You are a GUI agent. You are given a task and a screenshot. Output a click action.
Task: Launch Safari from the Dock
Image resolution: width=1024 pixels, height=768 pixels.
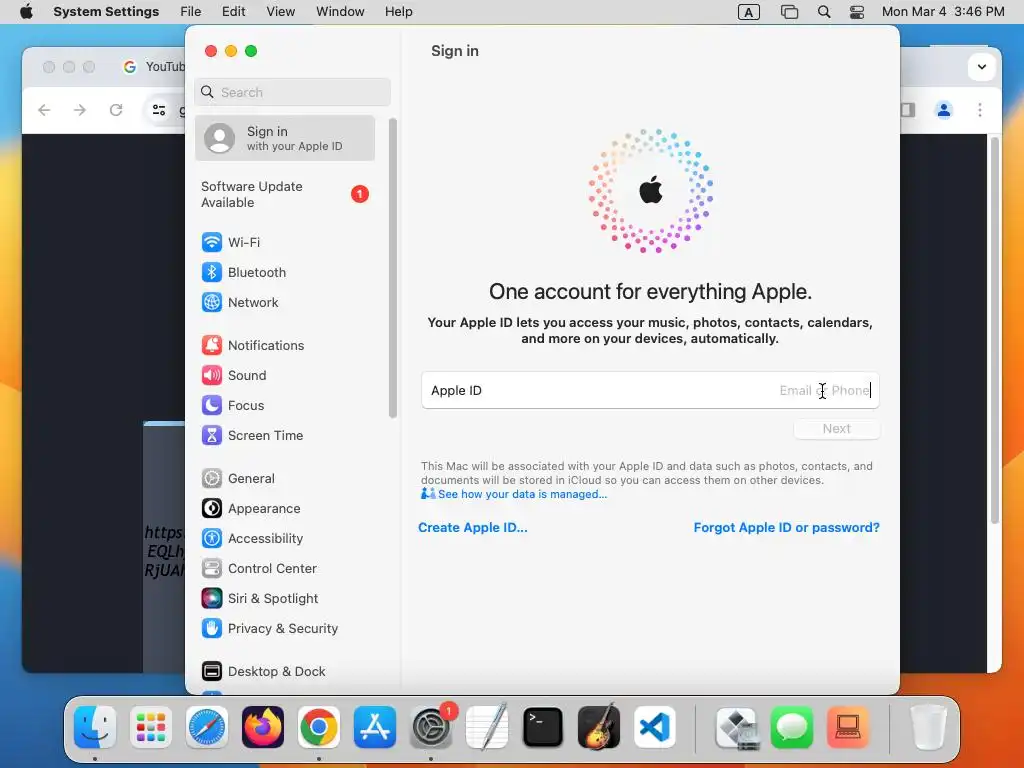[x=206, y=727]
